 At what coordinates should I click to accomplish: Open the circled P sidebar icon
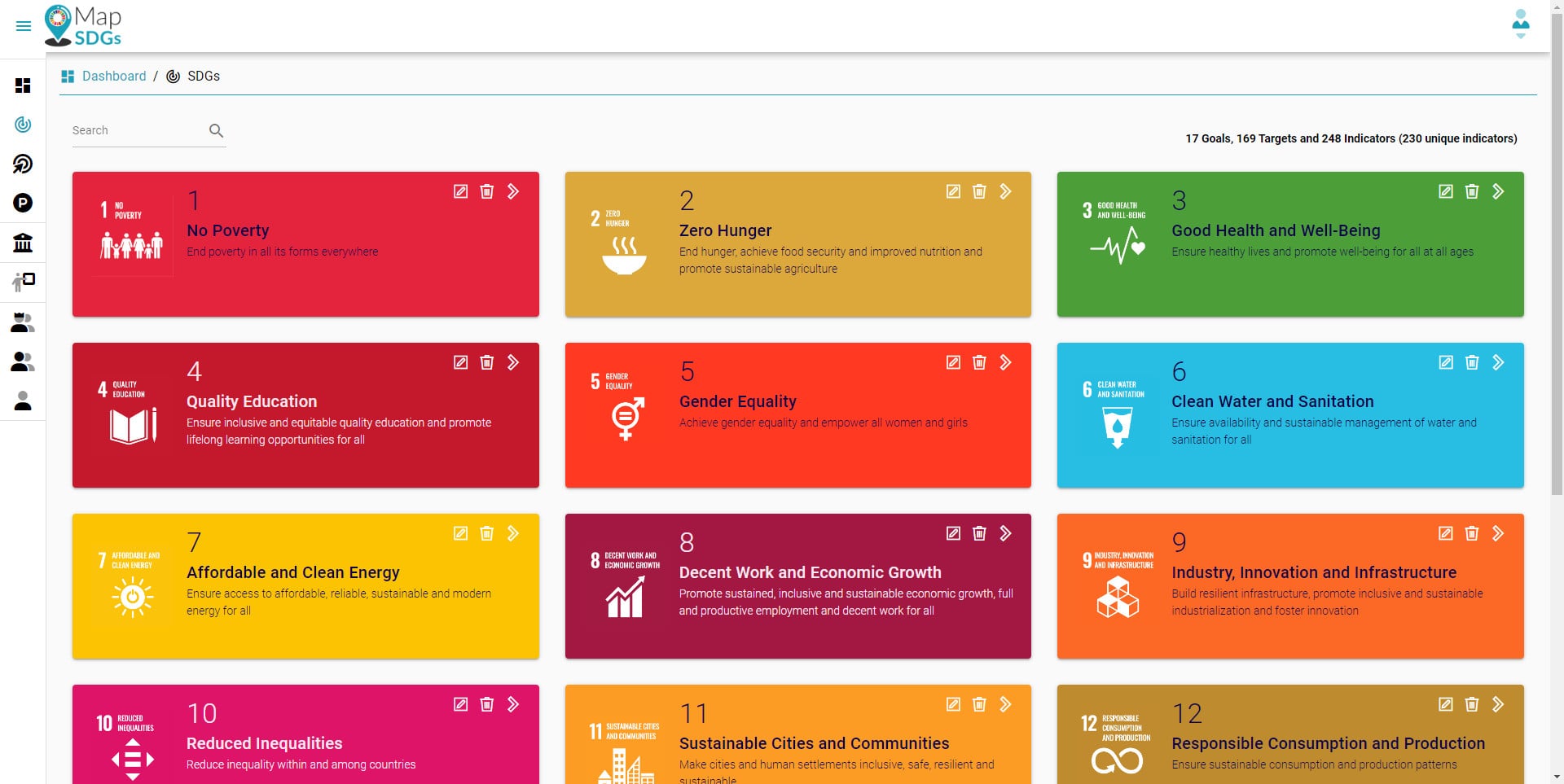pyautogui.click(x=23, y=203)
